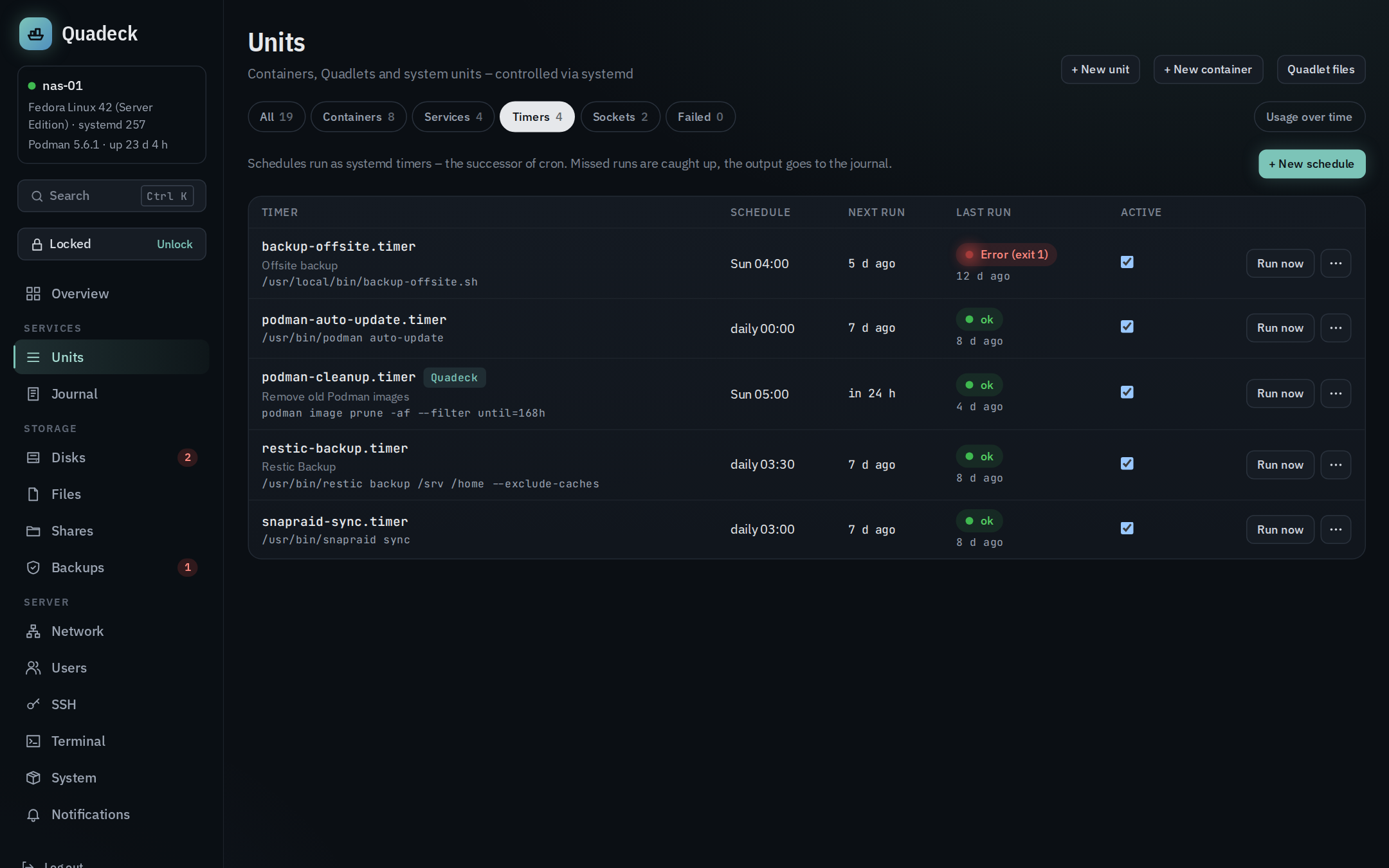Open Notifications bell in sidebar

33,815
